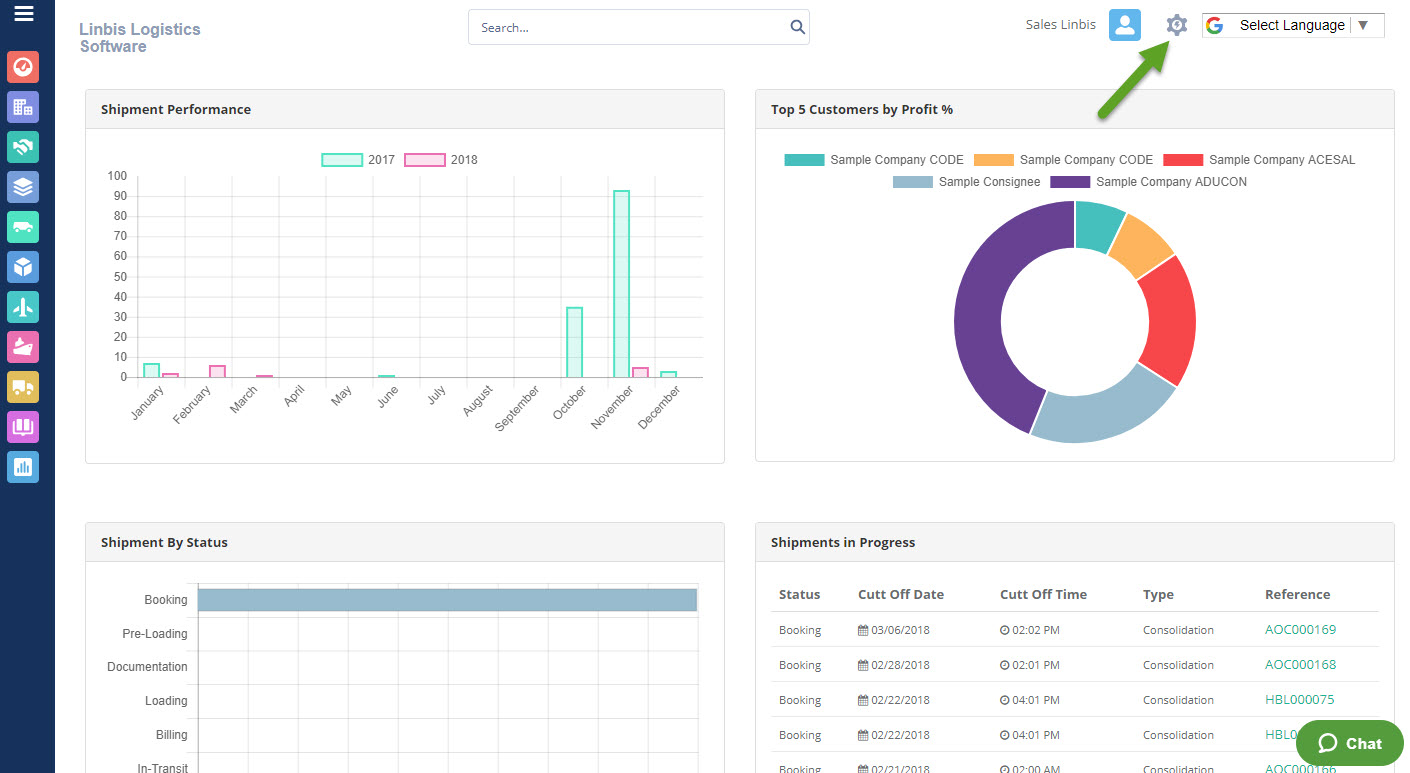Open shipment reference HBL000075
Screen dimensions: 1410x773
[1299, 699]
